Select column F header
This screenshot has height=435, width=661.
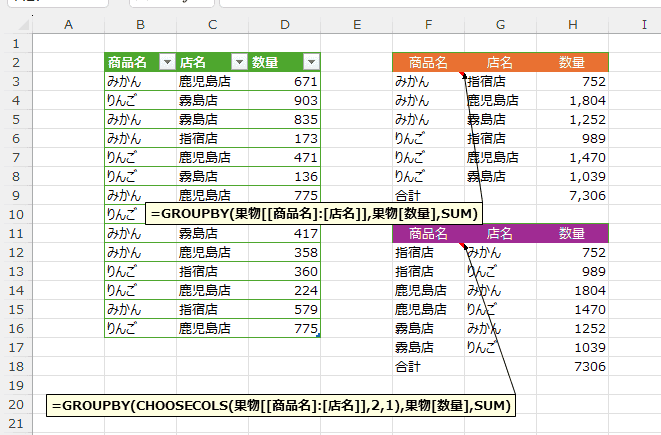coord(428,25)
